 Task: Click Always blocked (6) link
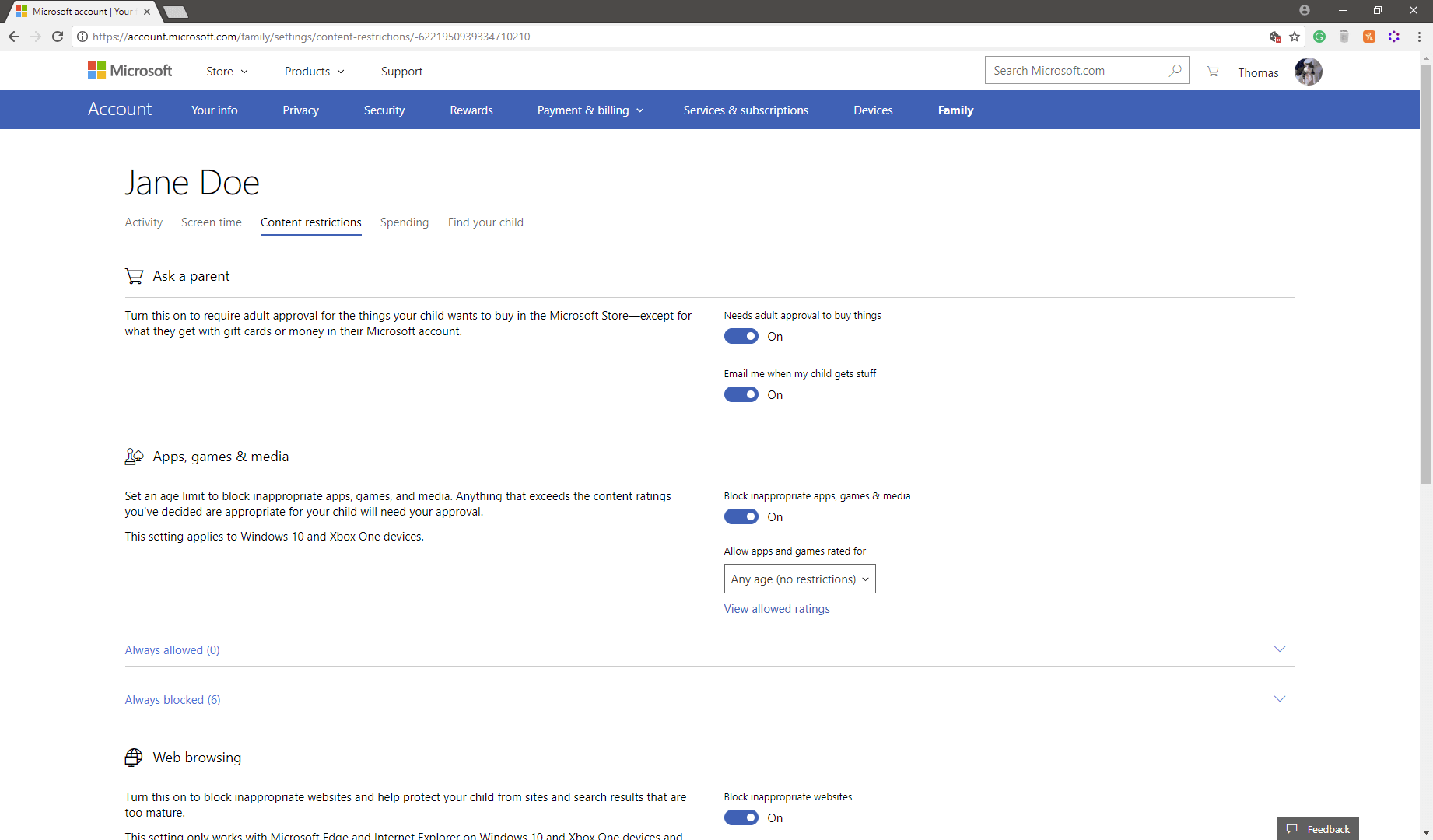coord(173,700)
